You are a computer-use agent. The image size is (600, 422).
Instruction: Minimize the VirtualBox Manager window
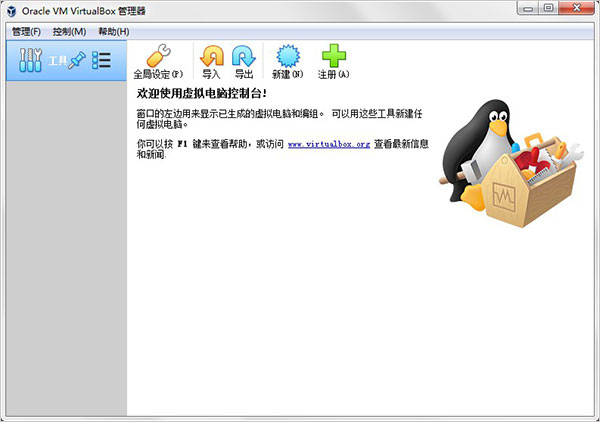point(528,8)
